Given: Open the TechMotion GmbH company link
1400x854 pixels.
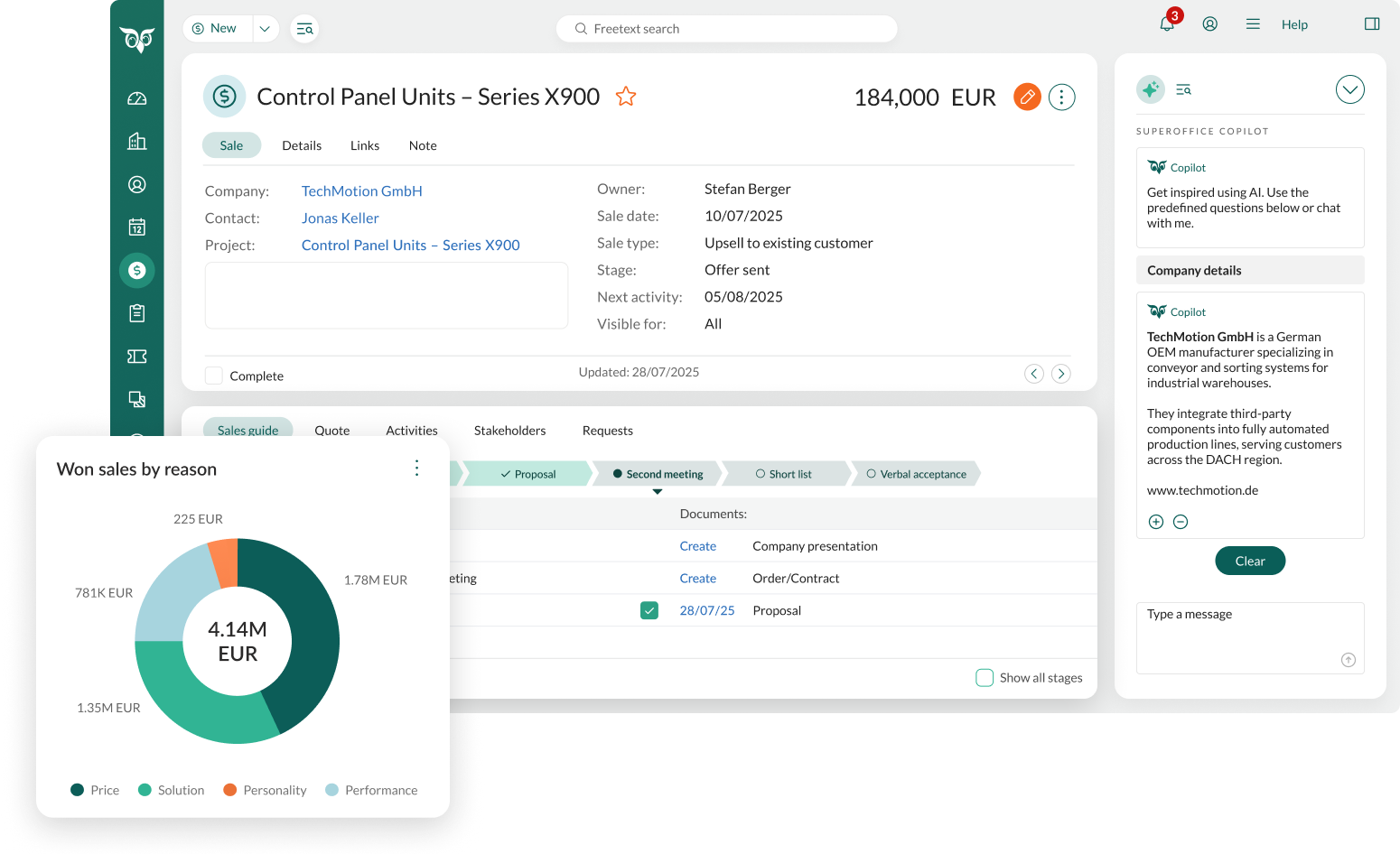Looking at the screenshot, I should [361, 191].
